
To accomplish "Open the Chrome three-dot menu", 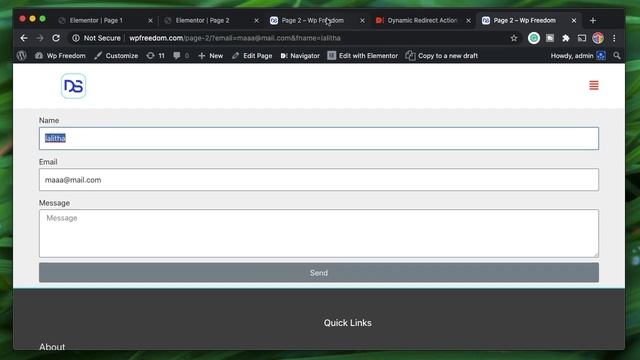I will (614, 38).
